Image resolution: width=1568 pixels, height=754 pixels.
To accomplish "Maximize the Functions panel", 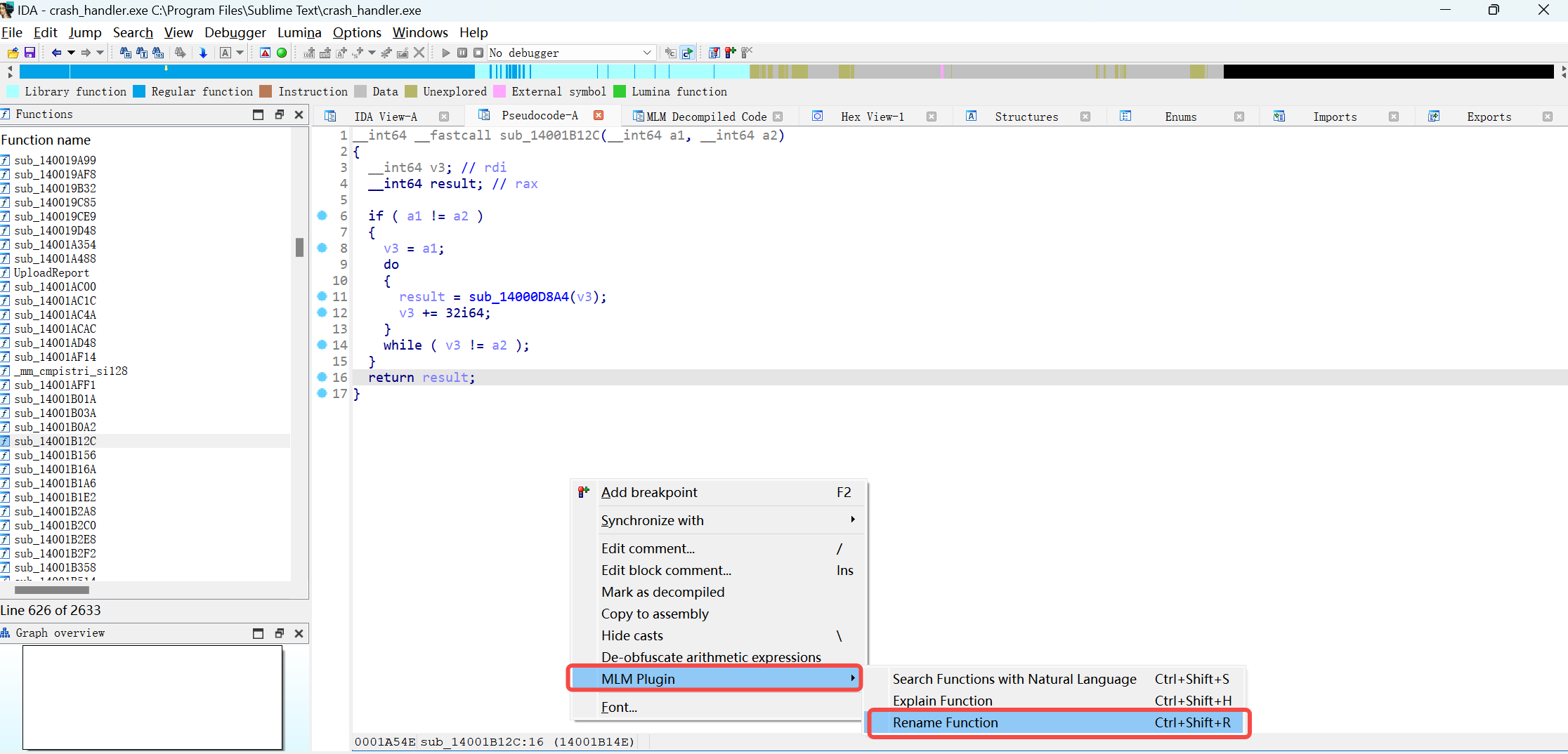I will click(x=258, y=114).
